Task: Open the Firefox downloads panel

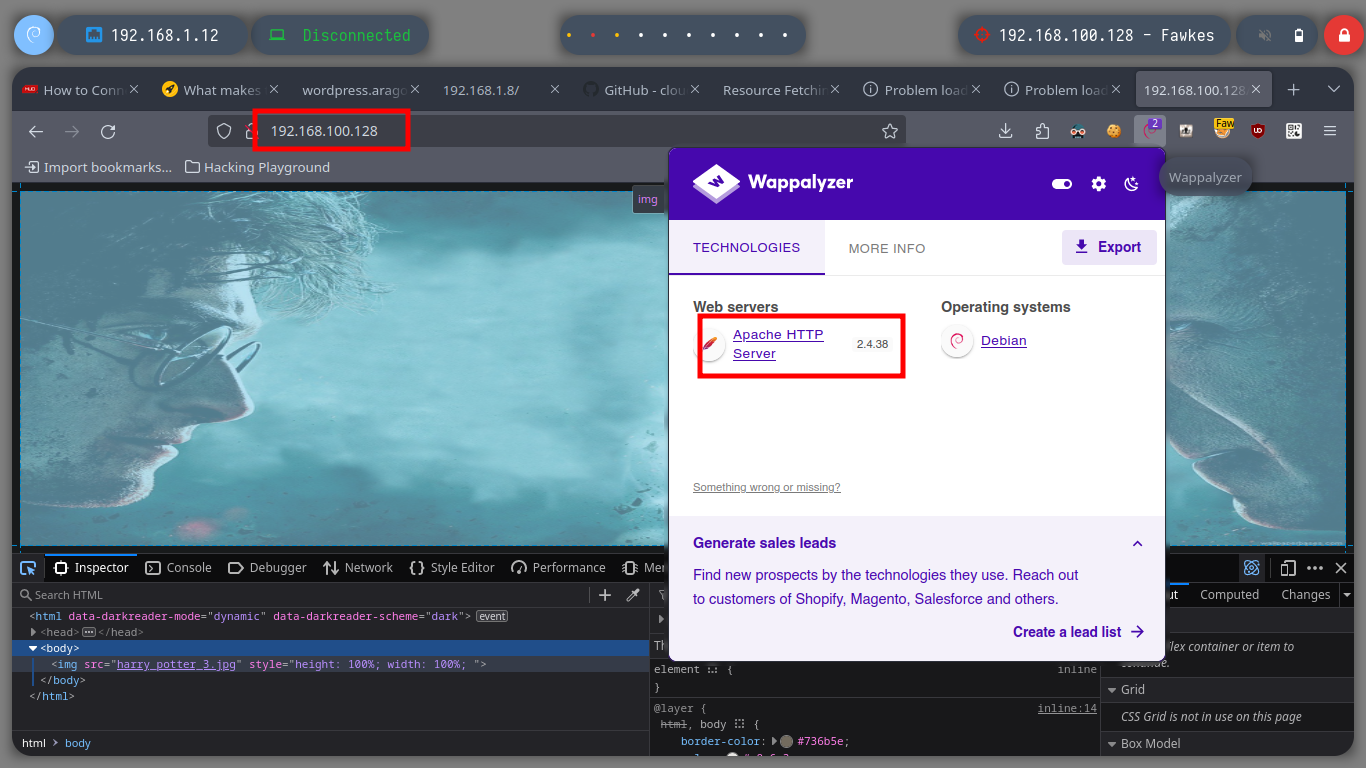Action: [1006, 131]
